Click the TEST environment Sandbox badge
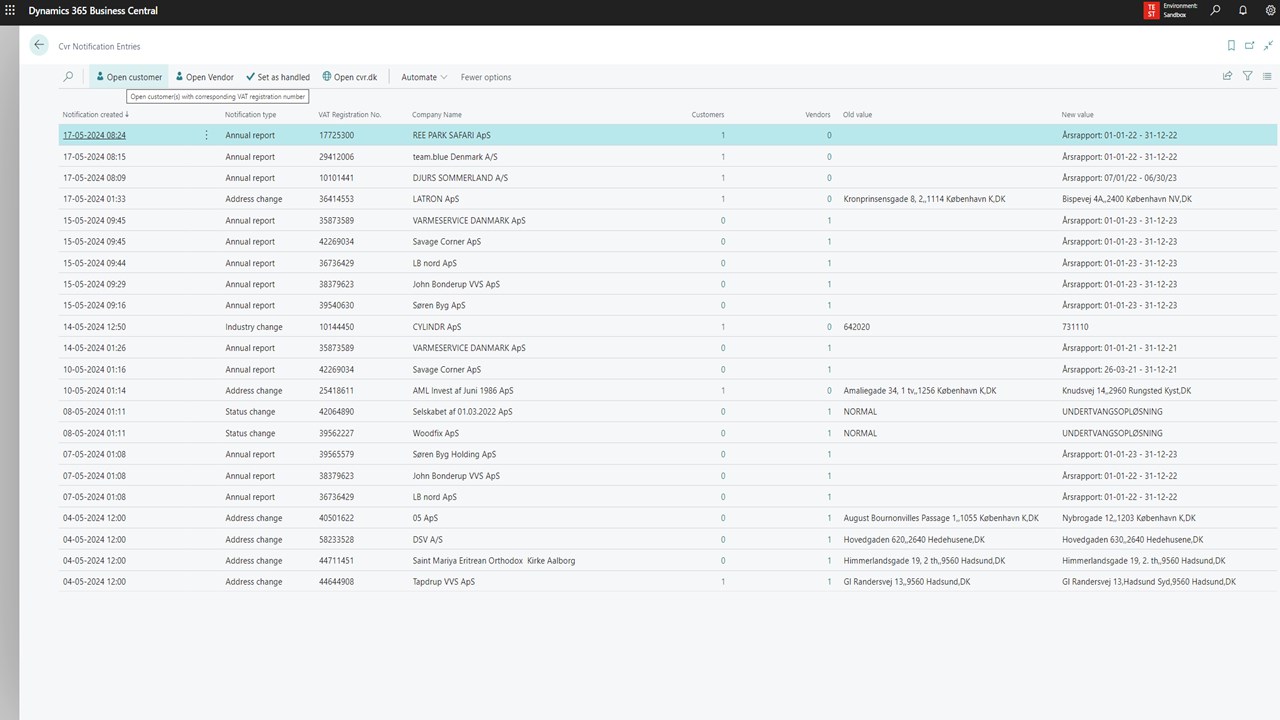 (x=1170, y=11)
